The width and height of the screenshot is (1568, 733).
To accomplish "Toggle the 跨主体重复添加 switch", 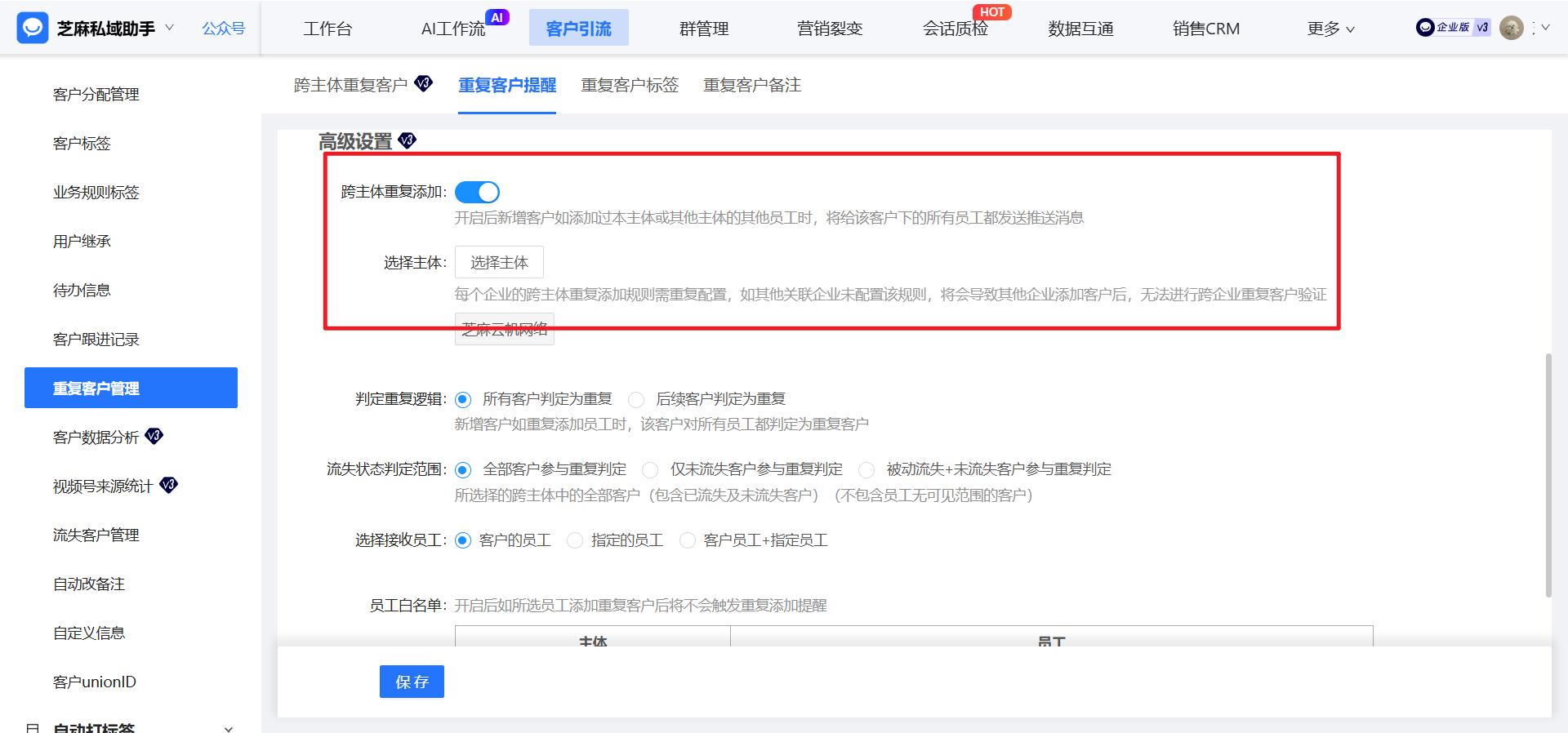I will coord(477,192).
